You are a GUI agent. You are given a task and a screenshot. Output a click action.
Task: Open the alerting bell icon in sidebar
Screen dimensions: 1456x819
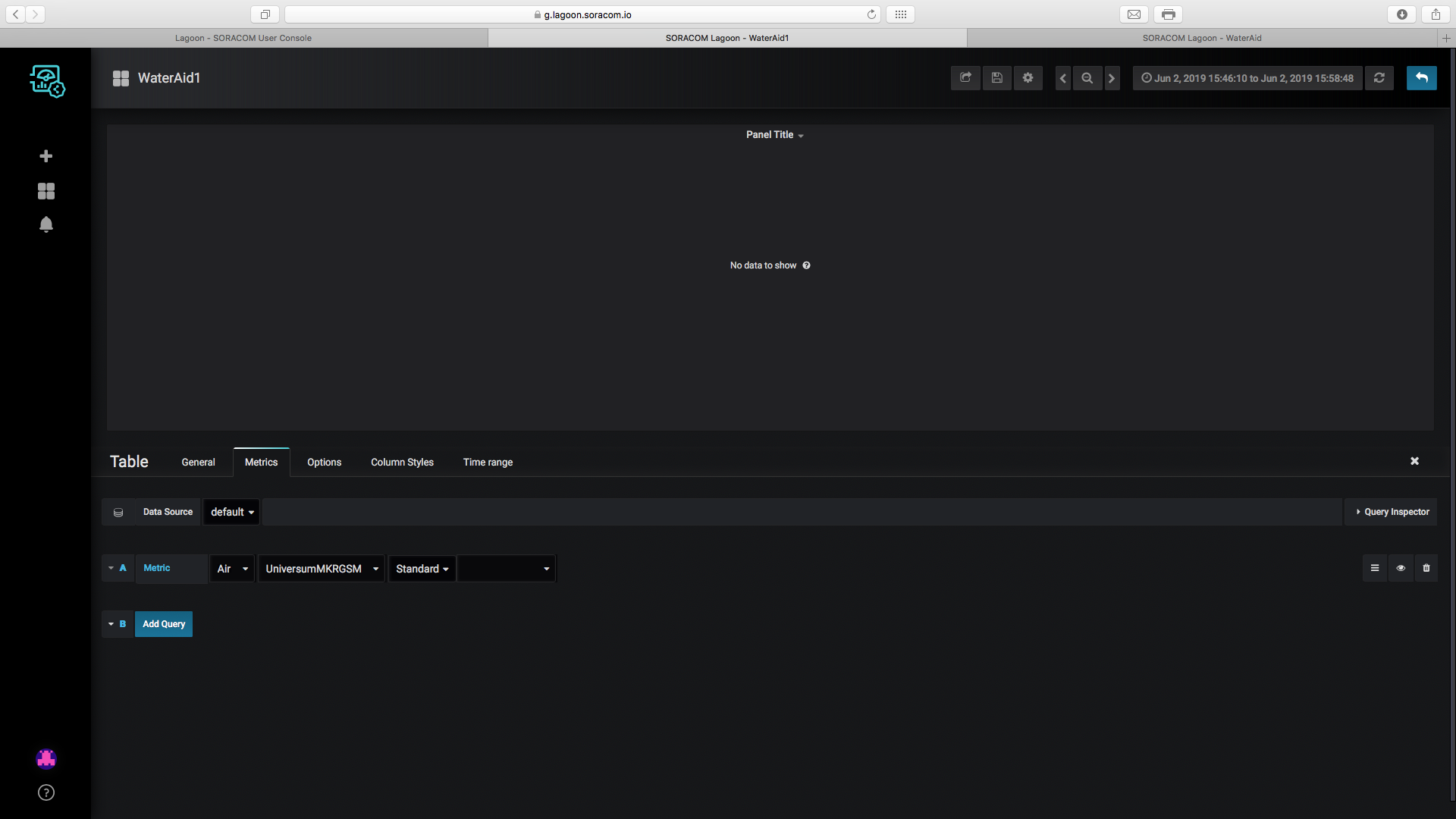pyautogui.click(x=46, y=224)
